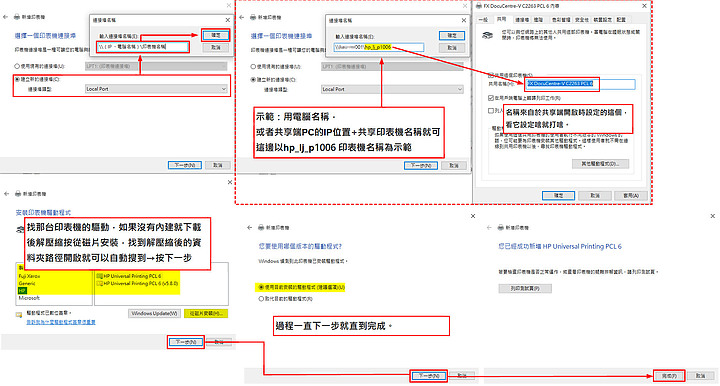The width and height of the screenshot is (720, 386).
Task: Click printer icon in wizard with IP placeholder port name
Action: (17, 17)
